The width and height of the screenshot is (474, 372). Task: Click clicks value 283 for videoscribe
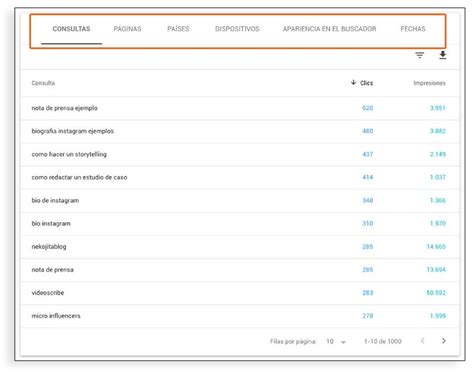click(368, 293)
